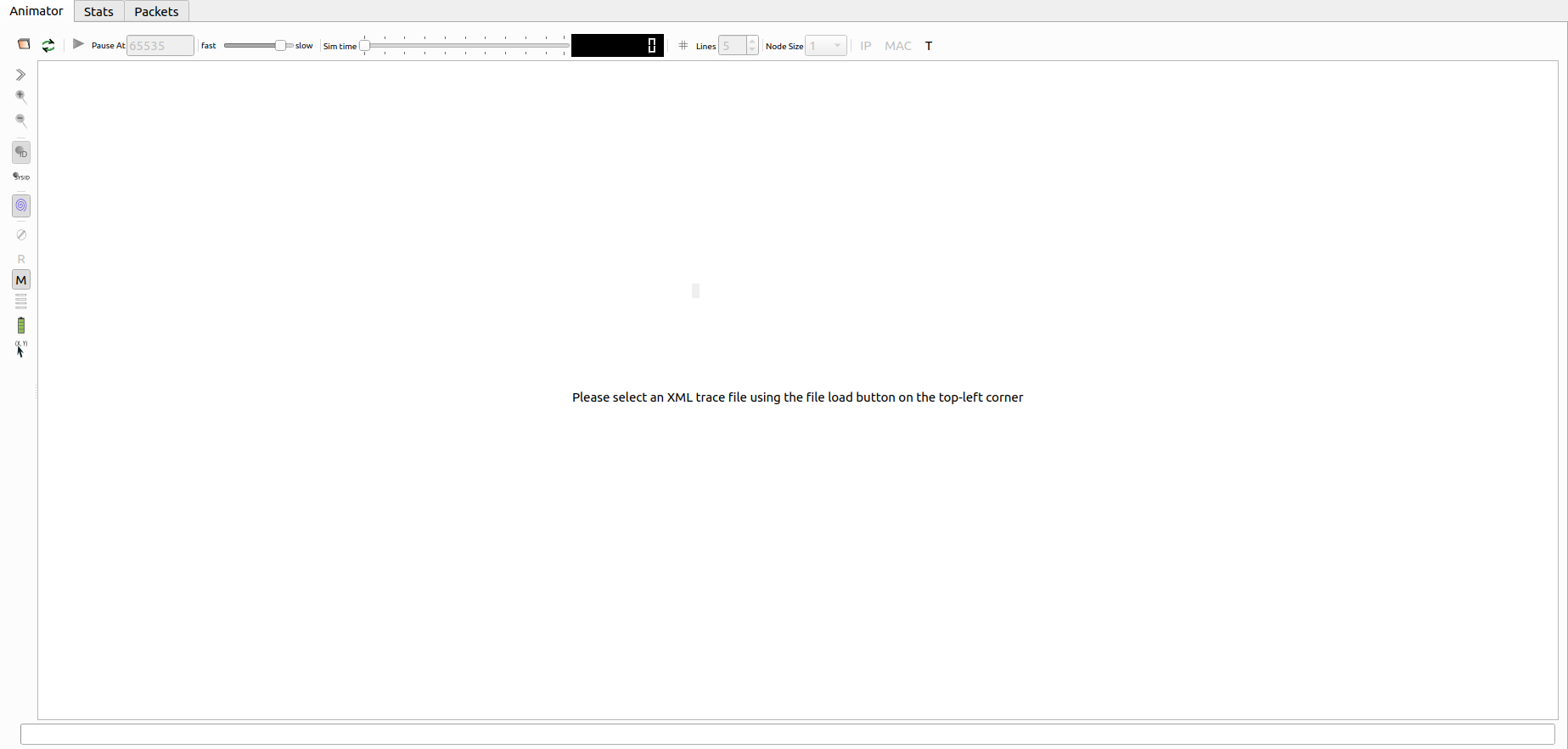The width and height of the screenshot is (1568, 749).
Task: Open the Node Size dropdown
Action: tap(826, 46)
